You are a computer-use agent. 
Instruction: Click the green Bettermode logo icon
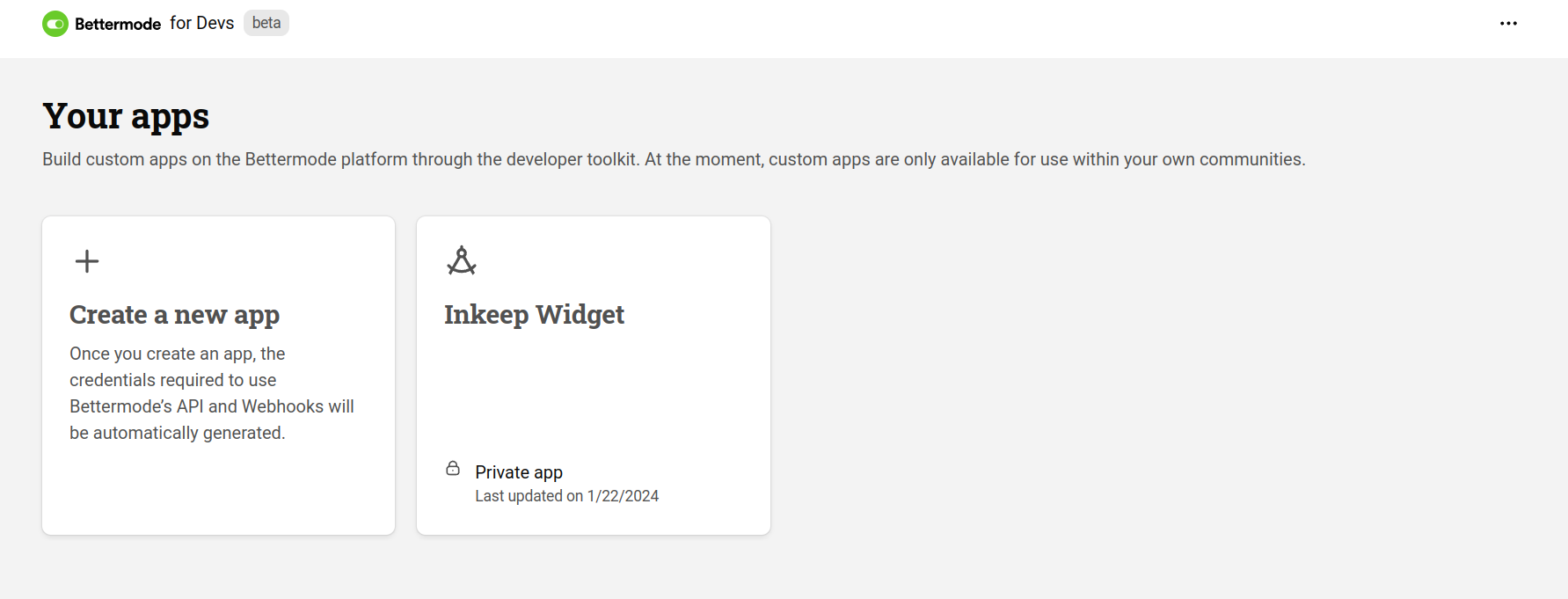point(55,24)
